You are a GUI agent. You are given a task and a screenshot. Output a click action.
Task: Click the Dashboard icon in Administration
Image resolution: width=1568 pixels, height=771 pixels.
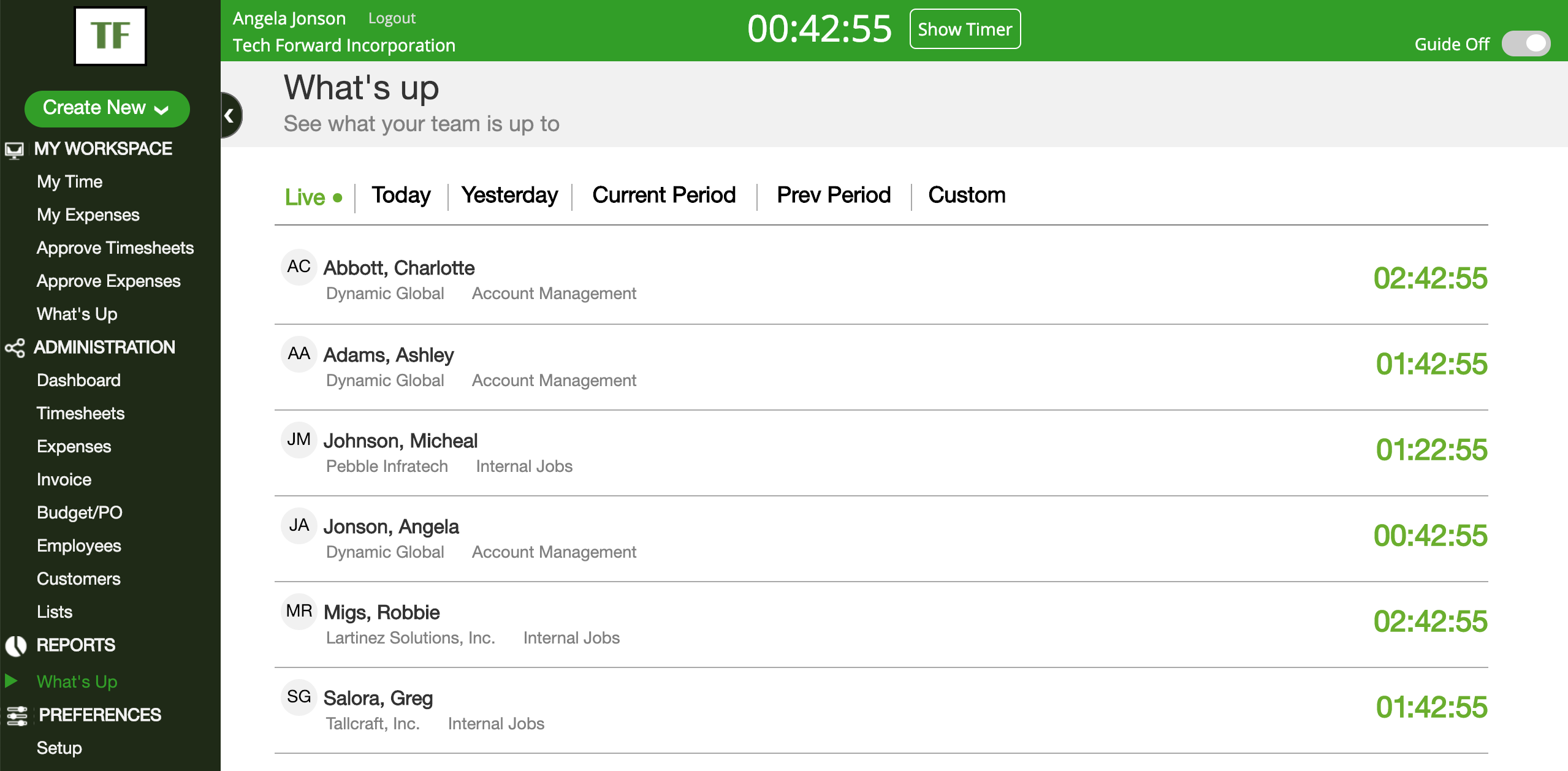(79, 381)
